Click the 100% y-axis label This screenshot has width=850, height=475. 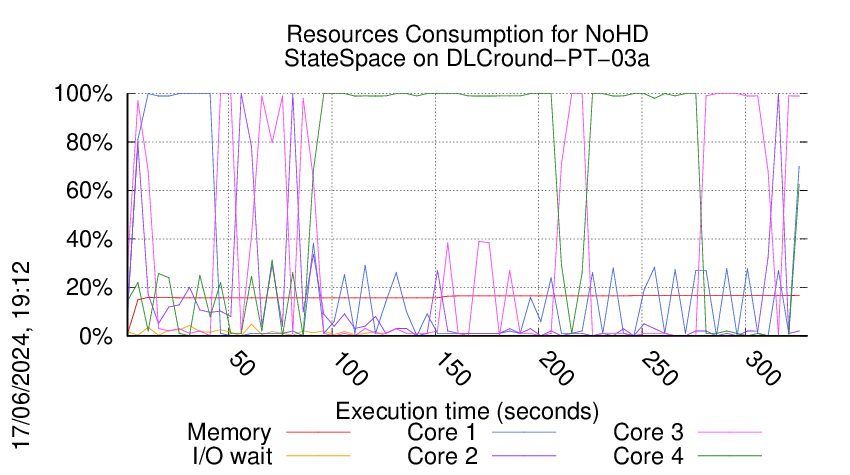(x=83, y=94)
